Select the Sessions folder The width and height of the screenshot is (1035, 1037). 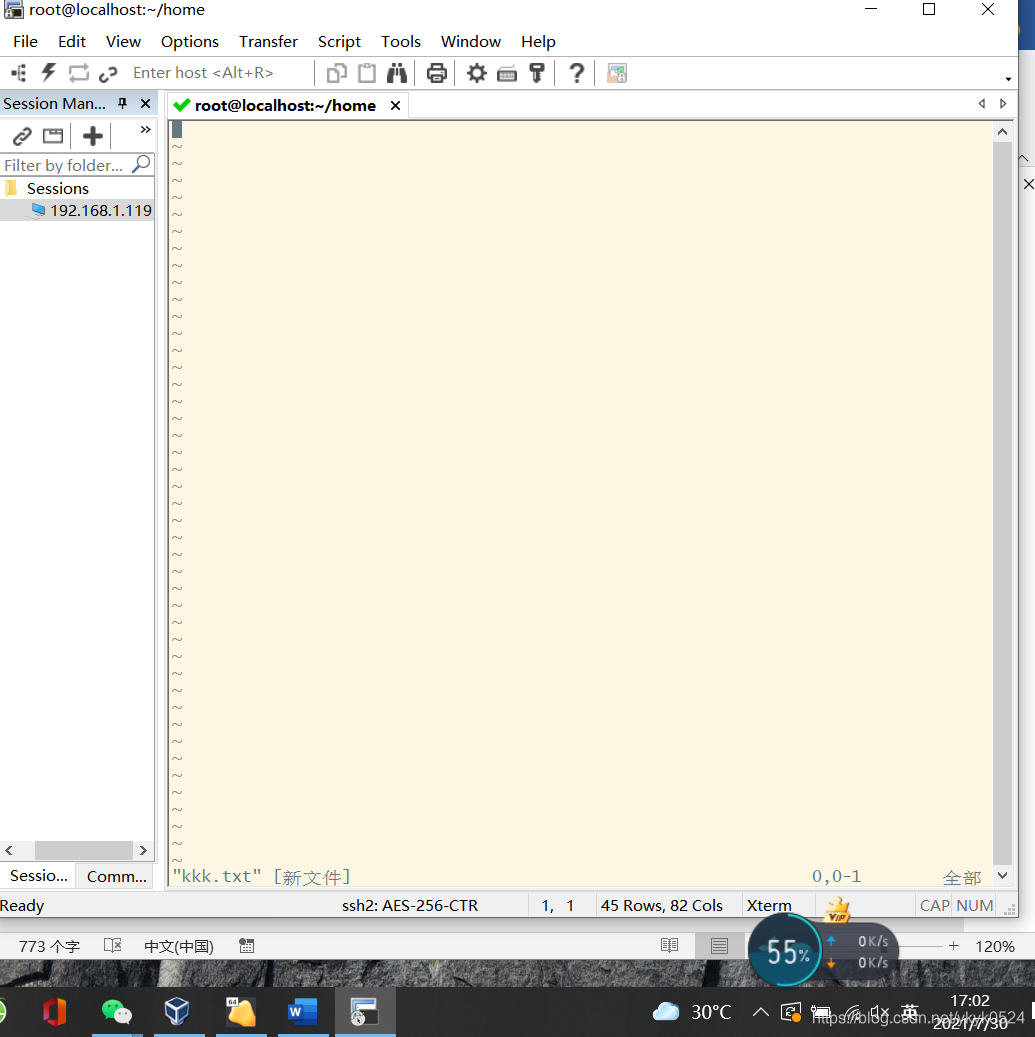(x=58, y=188)
